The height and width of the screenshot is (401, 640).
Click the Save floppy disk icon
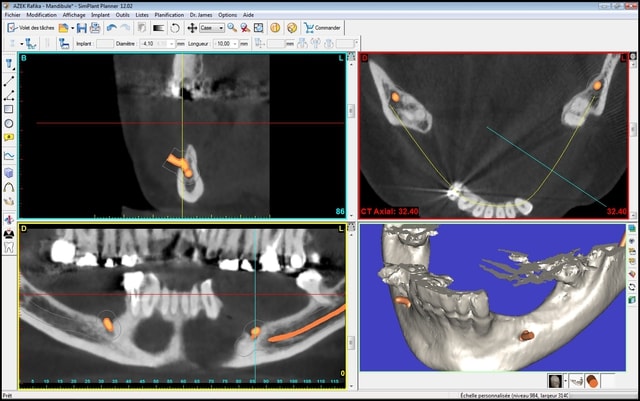[82, 28]
